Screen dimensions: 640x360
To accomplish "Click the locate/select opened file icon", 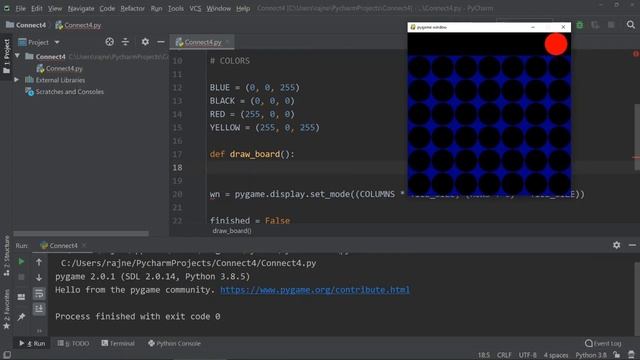I will 109,42.
